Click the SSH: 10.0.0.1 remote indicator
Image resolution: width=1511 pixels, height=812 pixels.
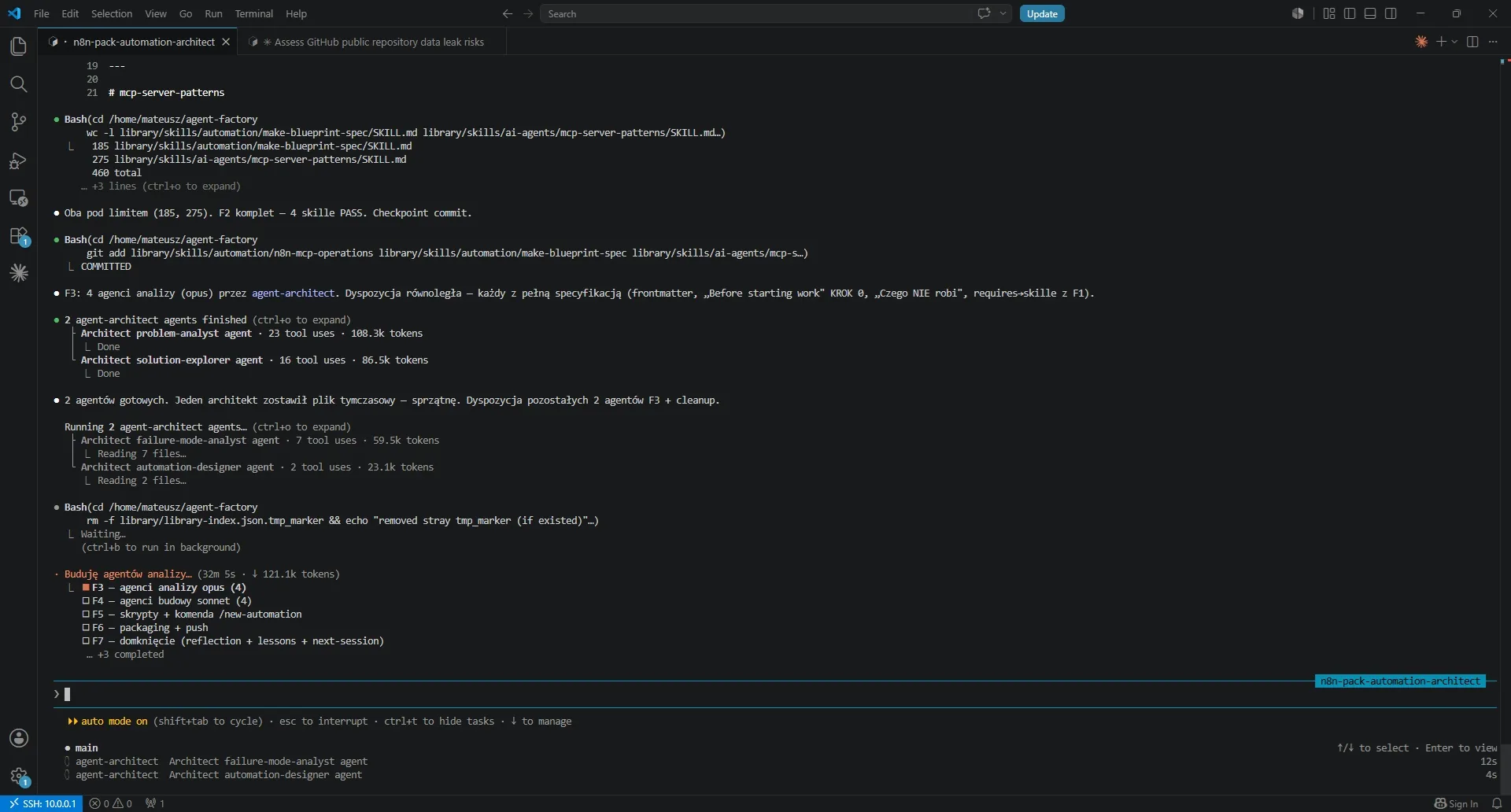42,803
